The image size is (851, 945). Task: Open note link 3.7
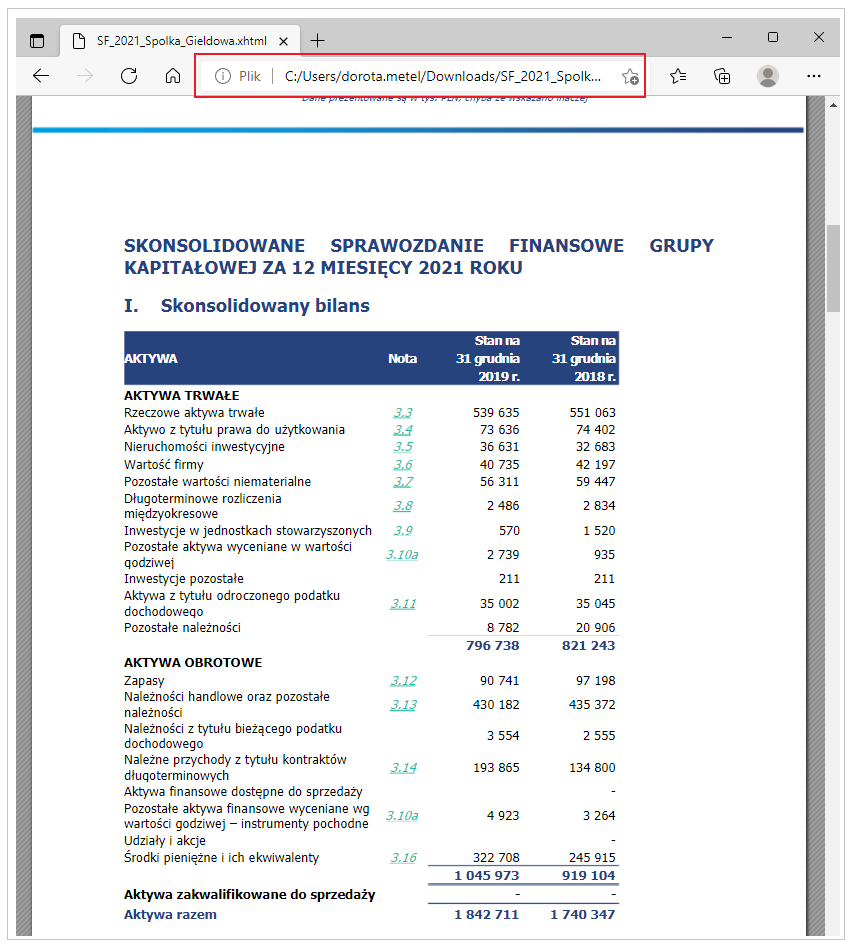tap(403, 482)
